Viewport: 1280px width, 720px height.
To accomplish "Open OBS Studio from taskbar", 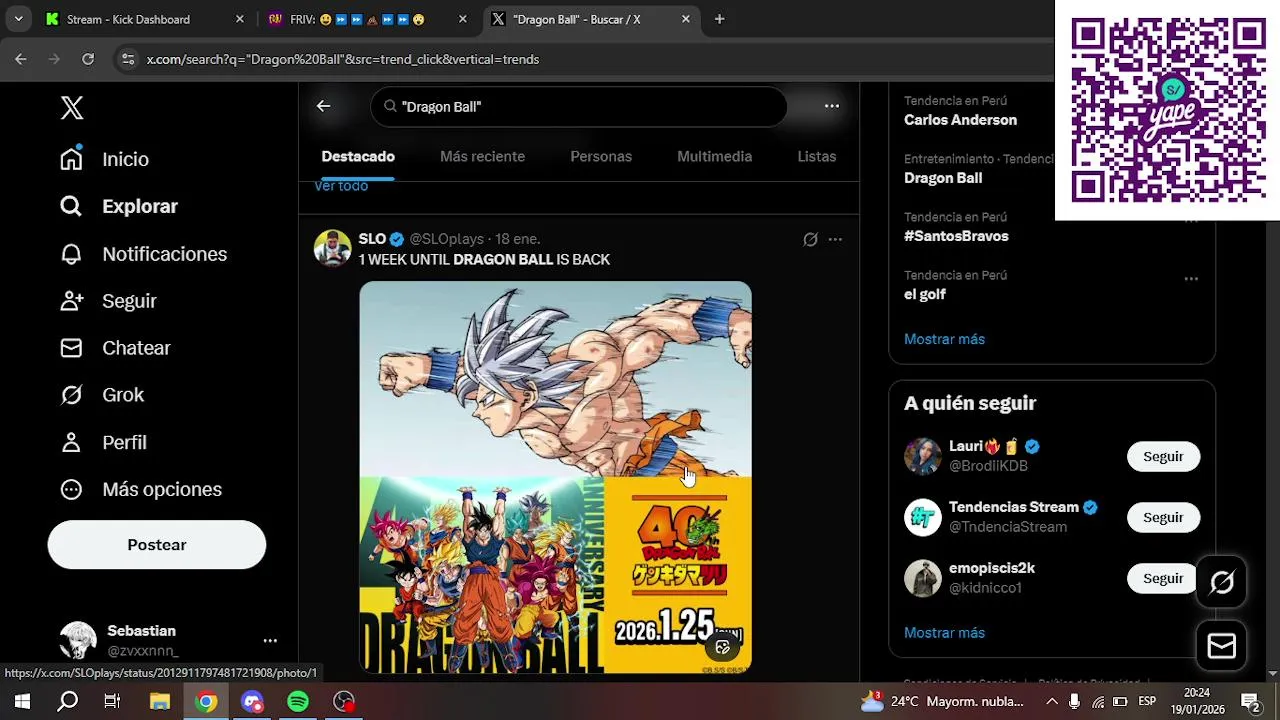I will pos(344,701).
